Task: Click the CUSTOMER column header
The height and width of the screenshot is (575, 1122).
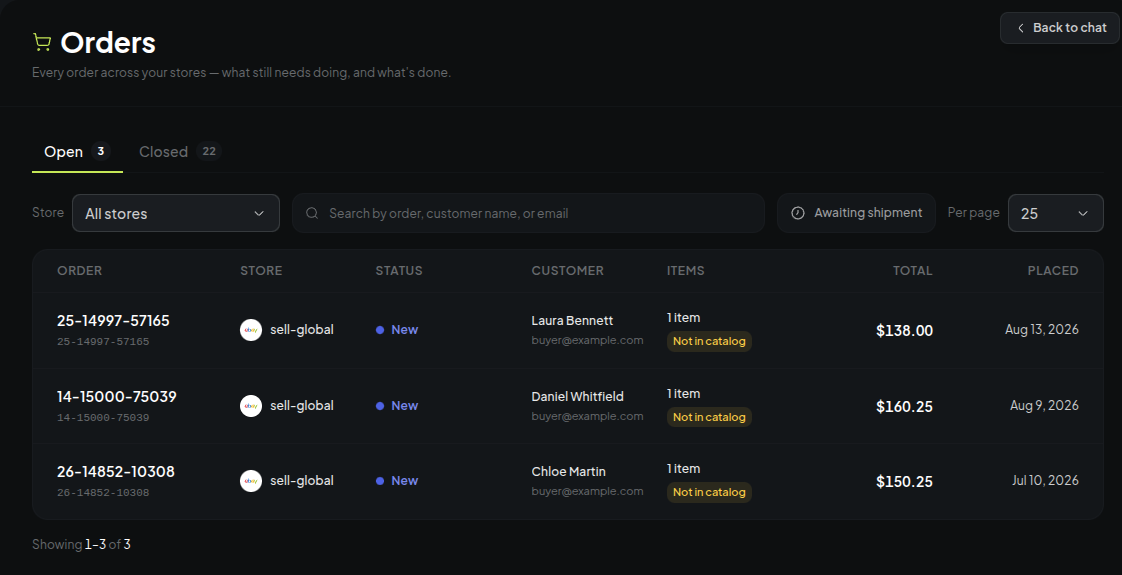Action: pos(567,270)
